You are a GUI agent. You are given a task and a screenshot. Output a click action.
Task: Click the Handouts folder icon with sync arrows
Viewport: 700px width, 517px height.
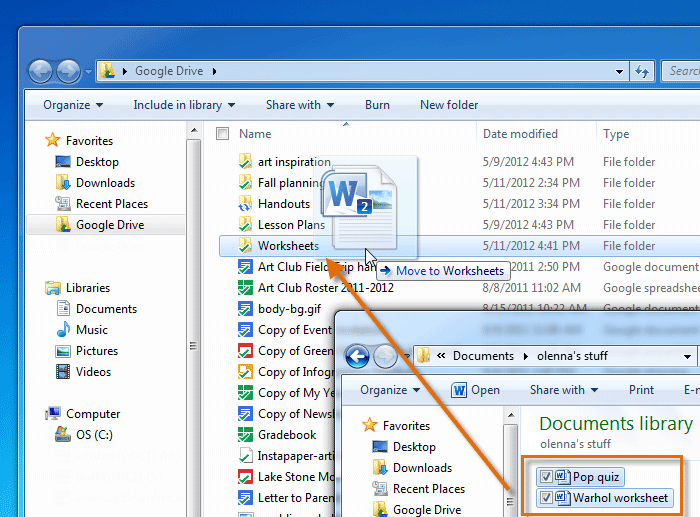coord(245,203)
